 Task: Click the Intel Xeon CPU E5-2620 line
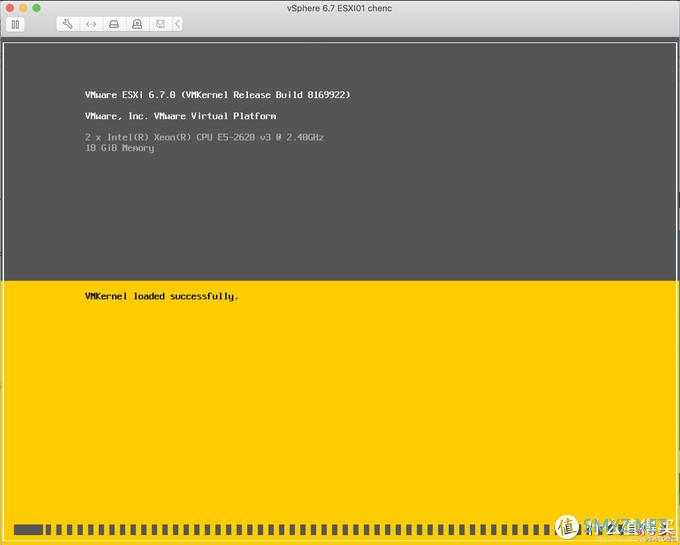click(204, 137)
